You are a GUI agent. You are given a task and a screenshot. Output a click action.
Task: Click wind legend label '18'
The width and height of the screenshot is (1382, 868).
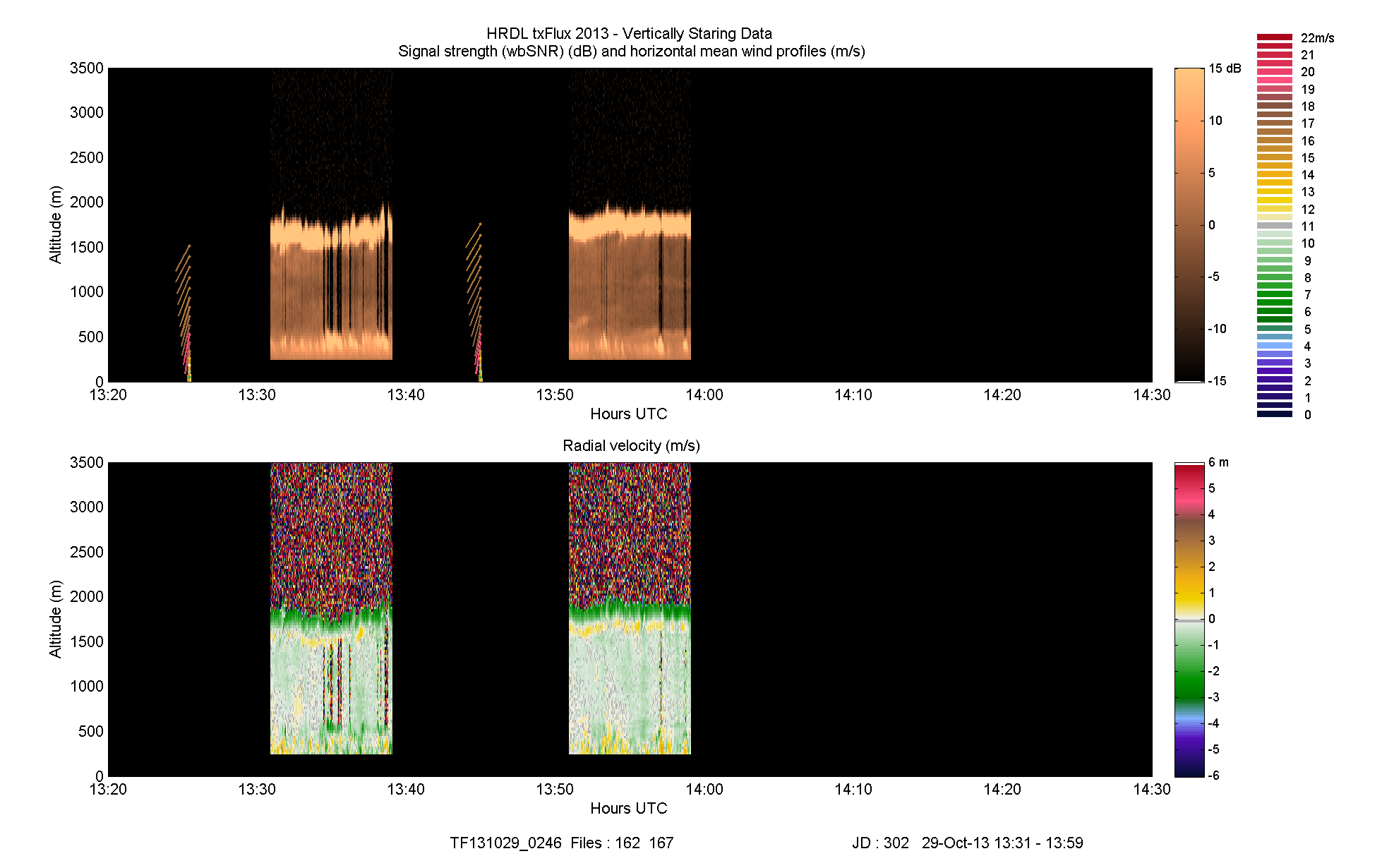[1308, 106]
